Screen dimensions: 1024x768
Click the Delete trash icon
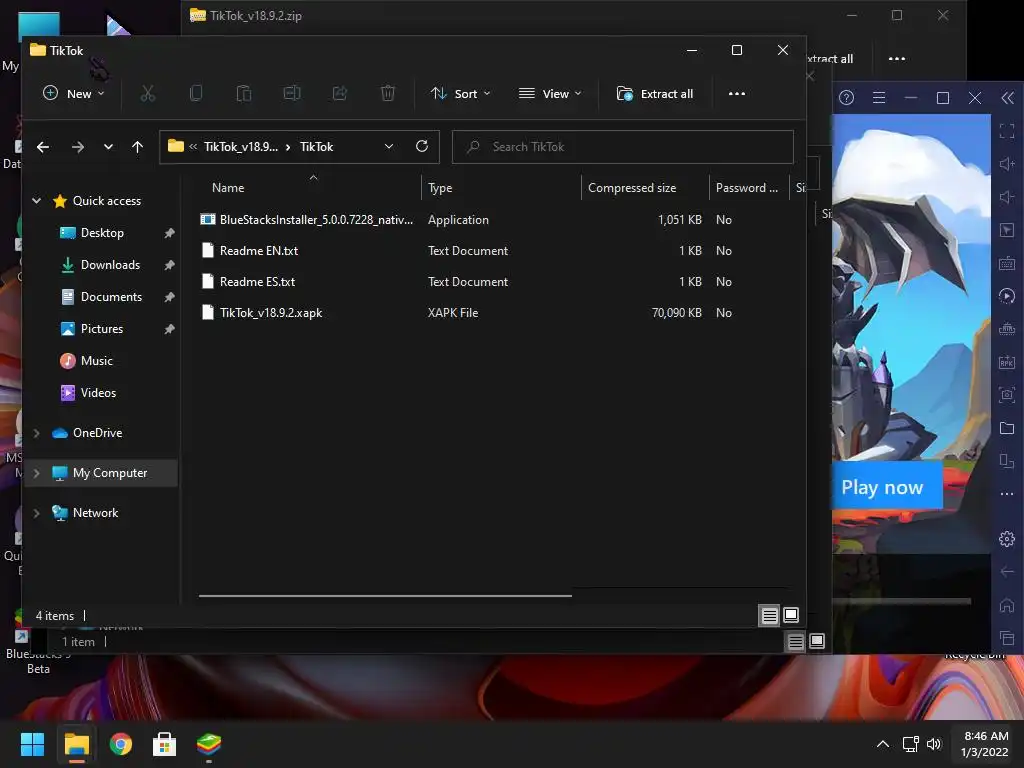(387, 93)
